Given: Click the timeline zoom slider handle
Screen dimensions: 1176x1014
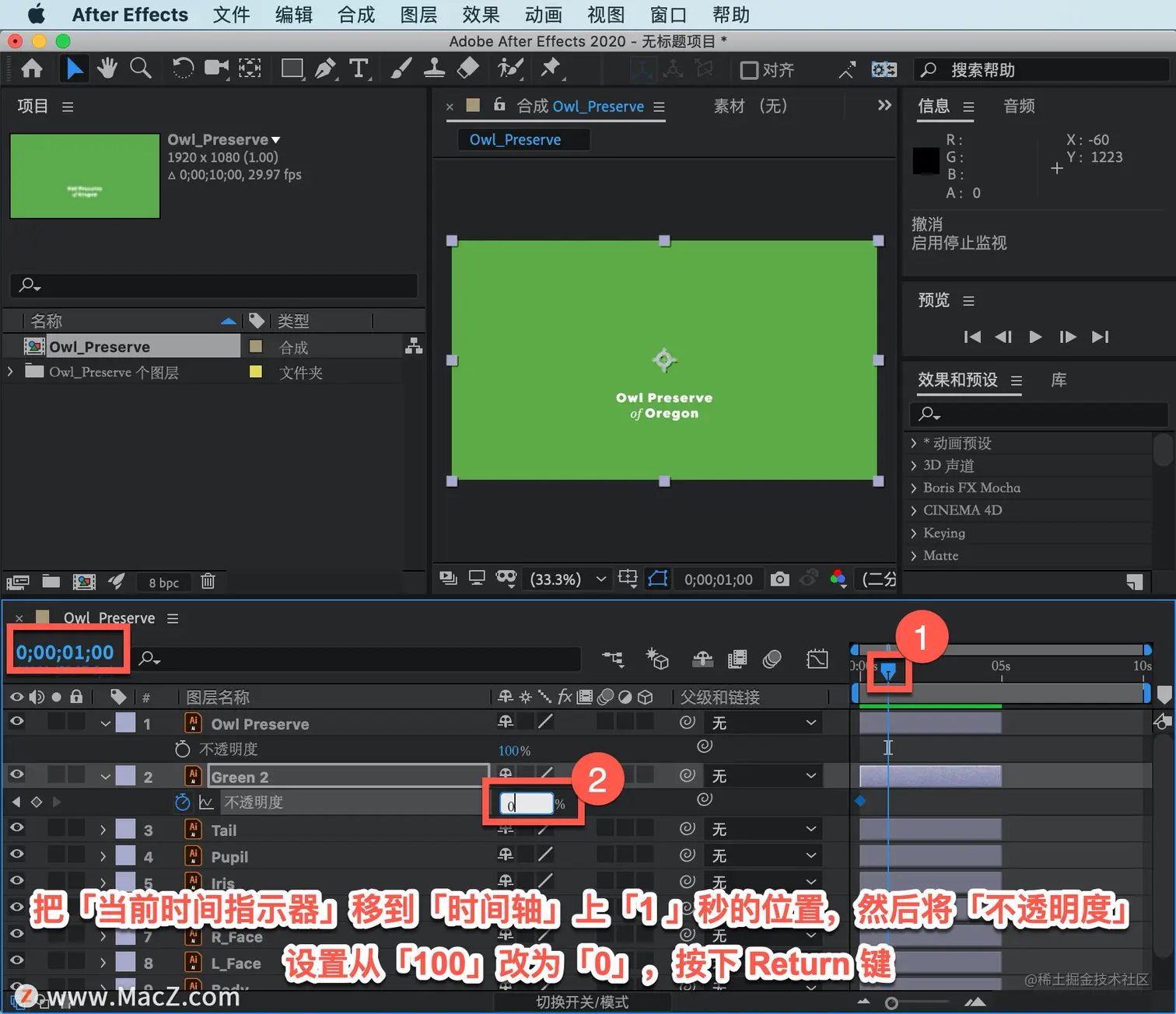Looking at the screenshot, I should [x=891, y=1003].
